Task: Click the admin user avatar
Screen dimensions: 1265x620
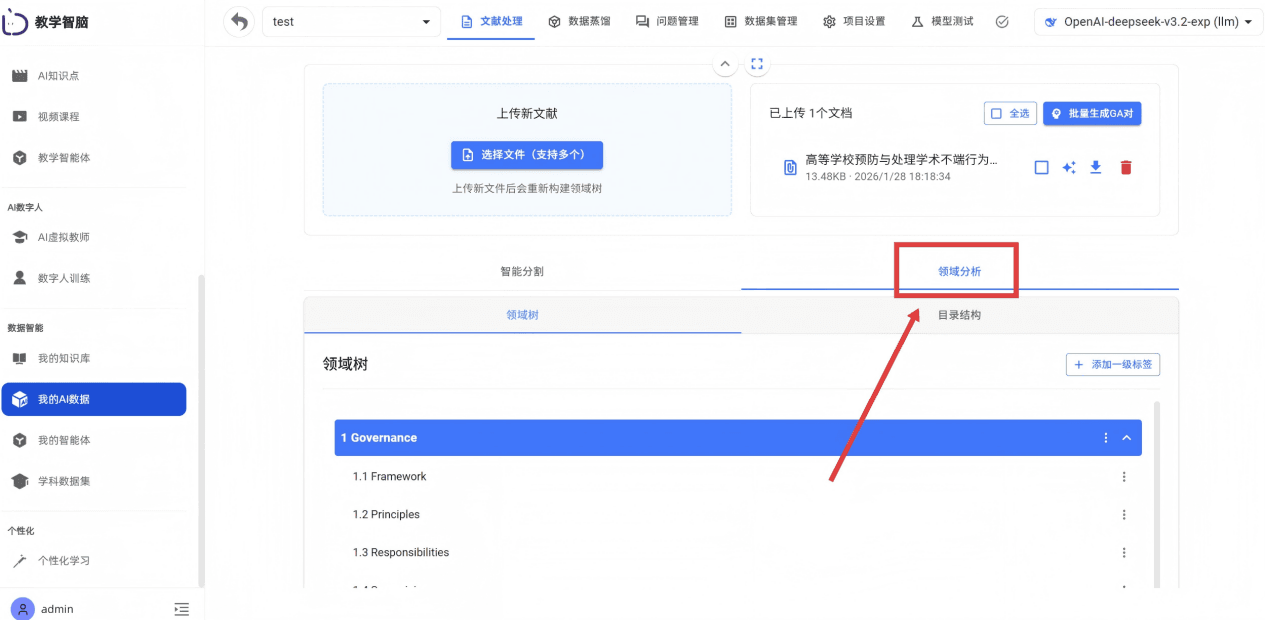Action: 21,608
